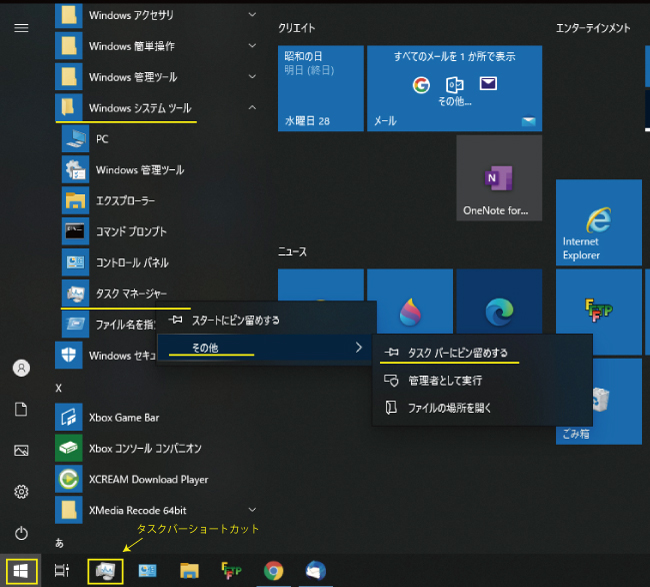Launch FFFTP from the taskbar
The height and width of the screenshot is (587, 650).
(x=231, y=571)
